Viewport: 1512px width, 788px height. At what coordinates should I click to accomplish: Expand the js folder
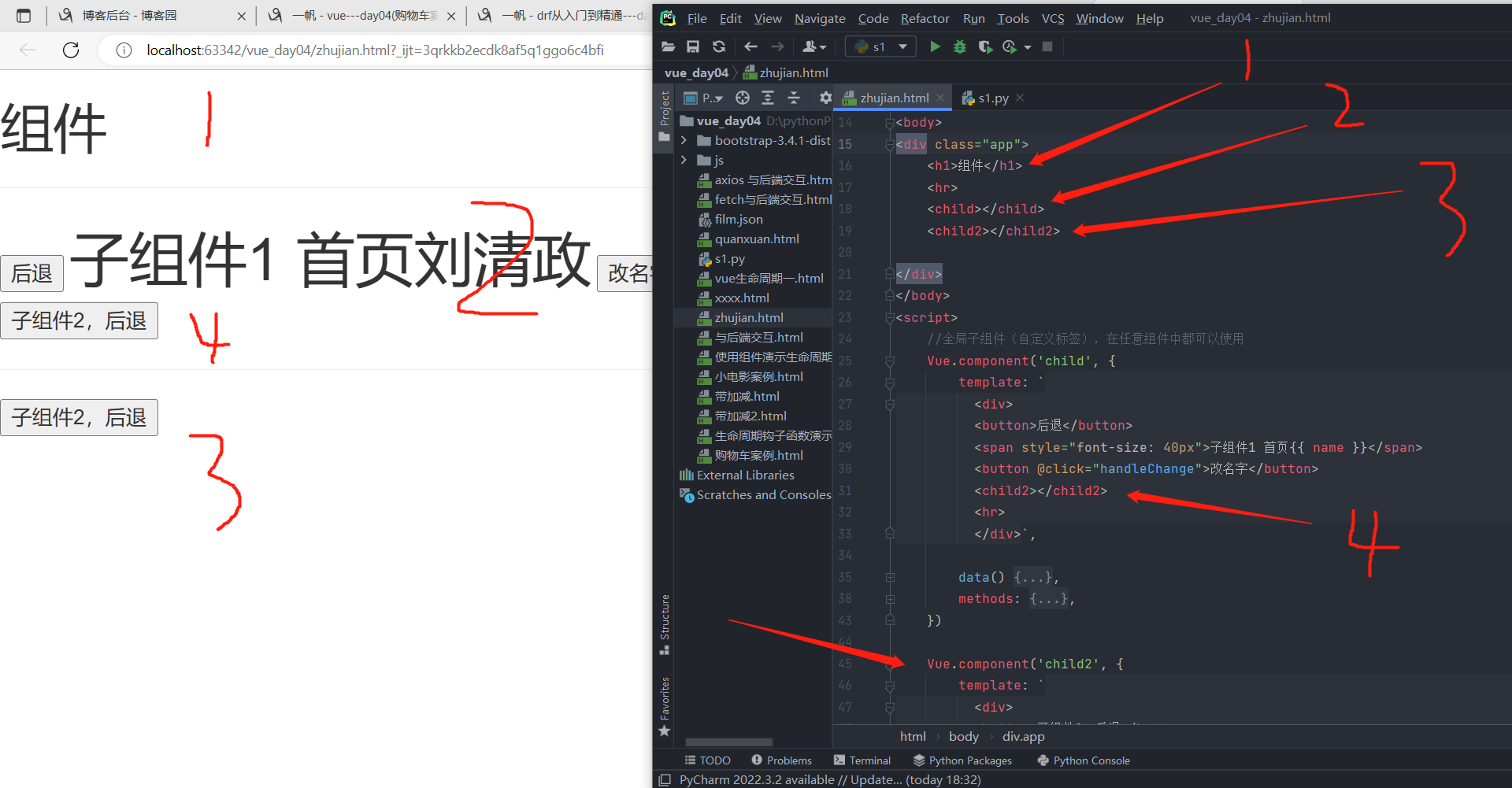(x=684, y=160)
